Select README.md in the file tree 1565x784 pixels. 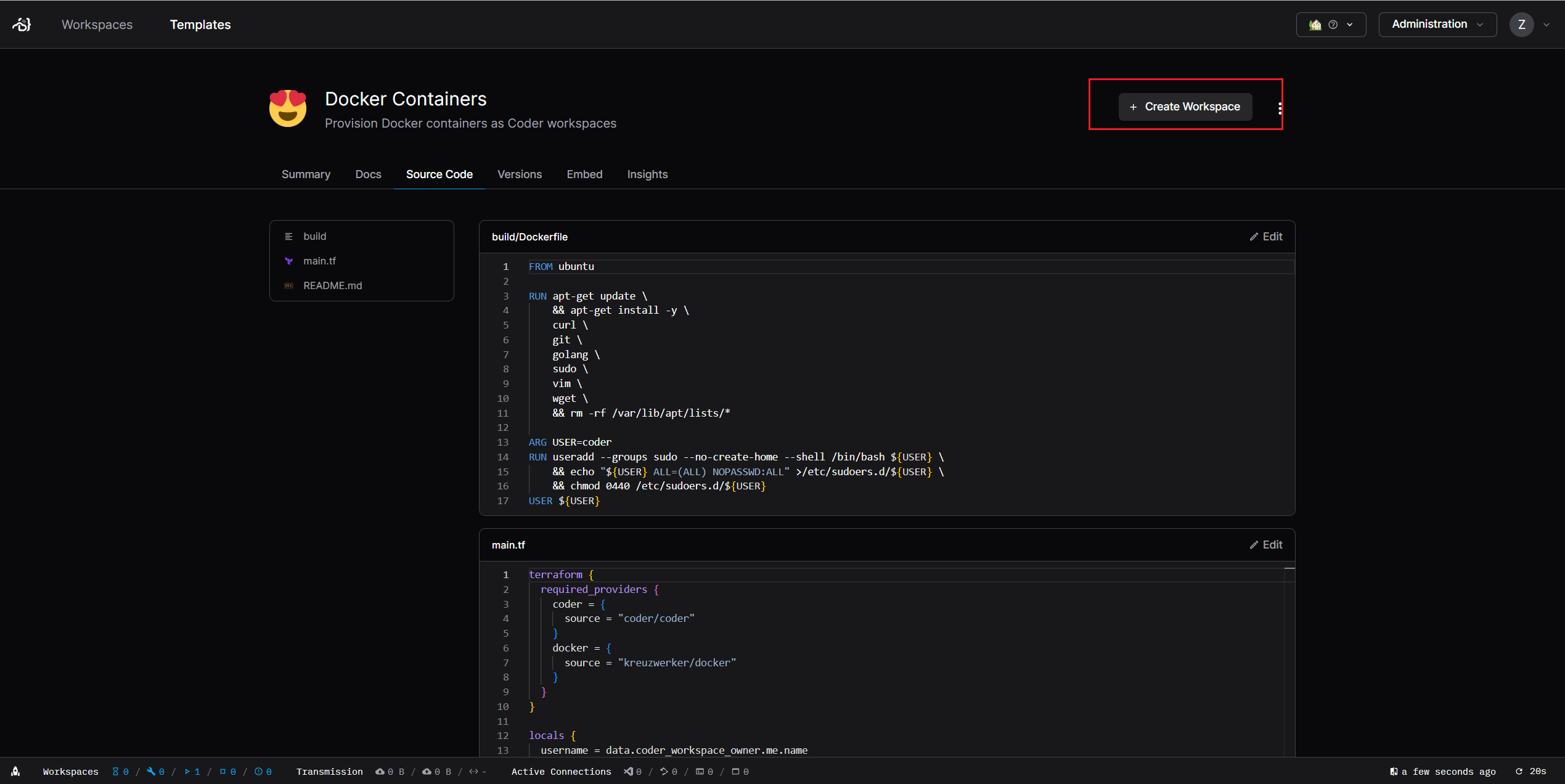tap(332, 285)
